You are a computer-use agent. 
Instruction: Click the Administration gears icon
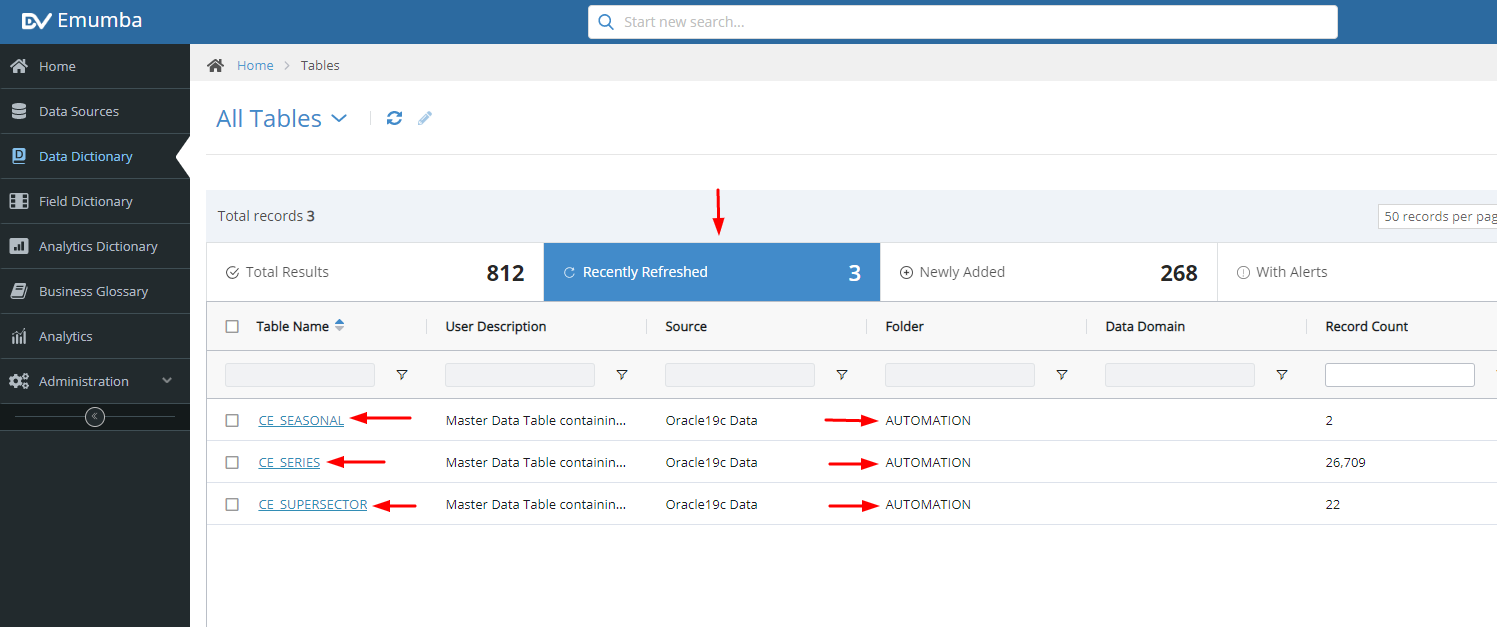pyautogui.click(x=19, y=381)
